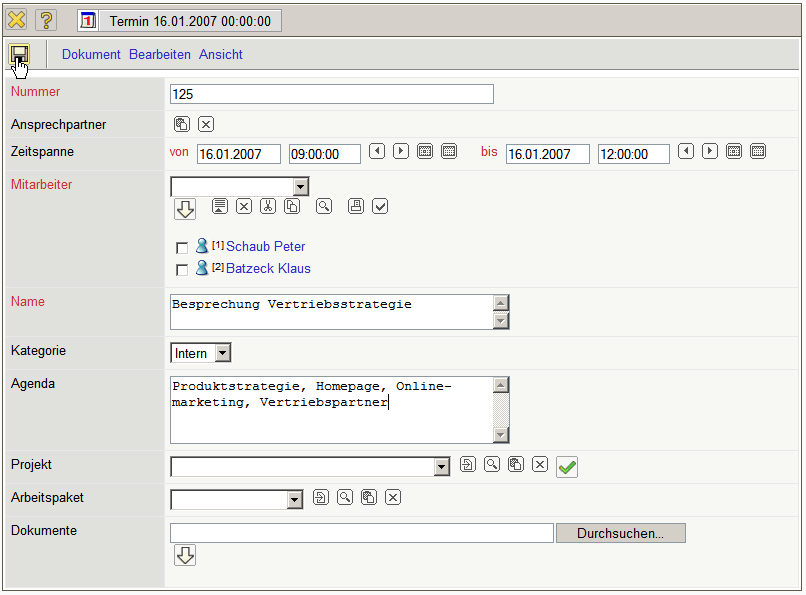Click the scissors cut icon under Mitarbeiter
Screen dimensions: 806x595
click(x=268, y=206)
